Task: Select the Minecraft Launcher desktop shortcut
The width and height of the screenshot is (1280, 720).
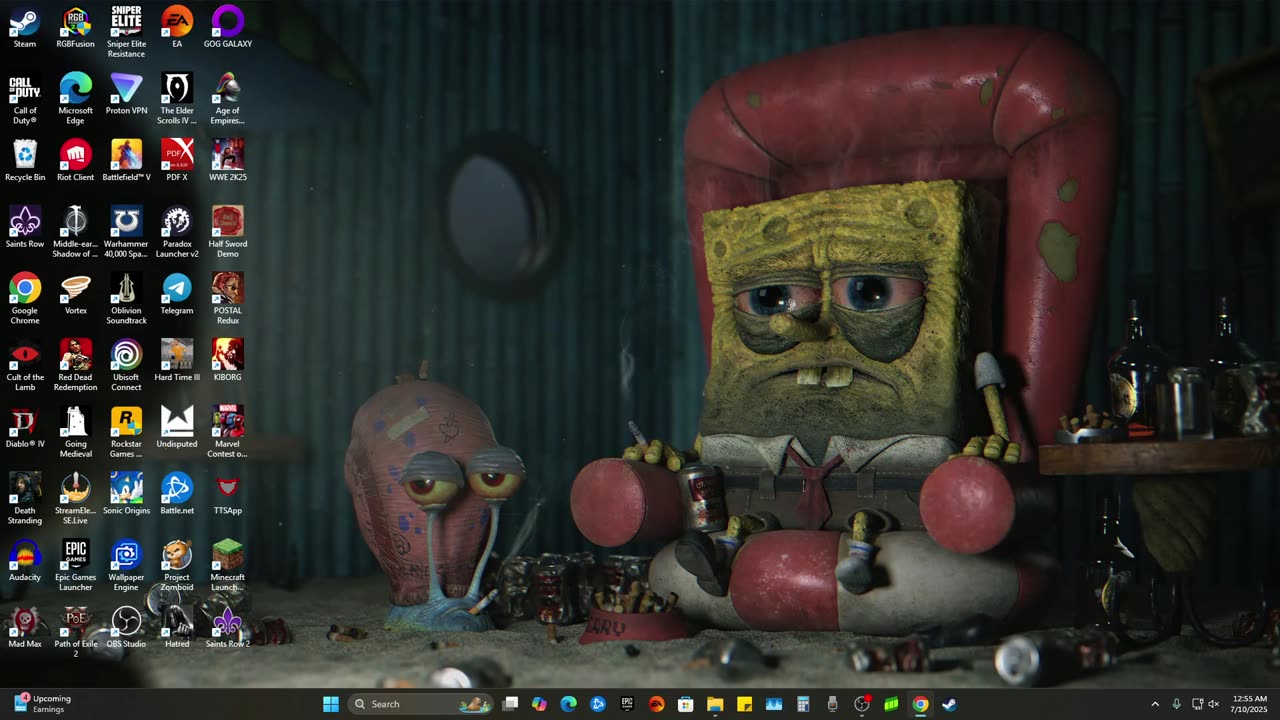Action: pyautogui.click(x=228, y=566)
